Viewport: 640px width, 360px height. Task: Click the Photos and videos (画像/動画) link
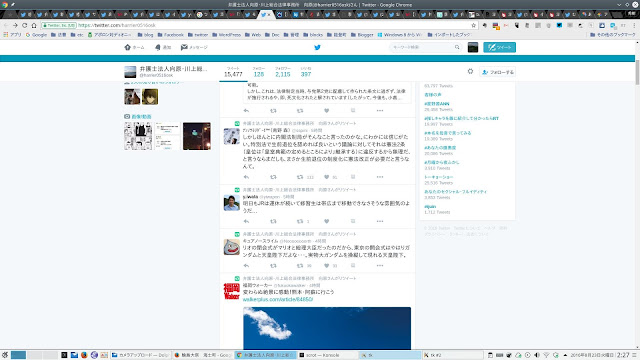141,117
